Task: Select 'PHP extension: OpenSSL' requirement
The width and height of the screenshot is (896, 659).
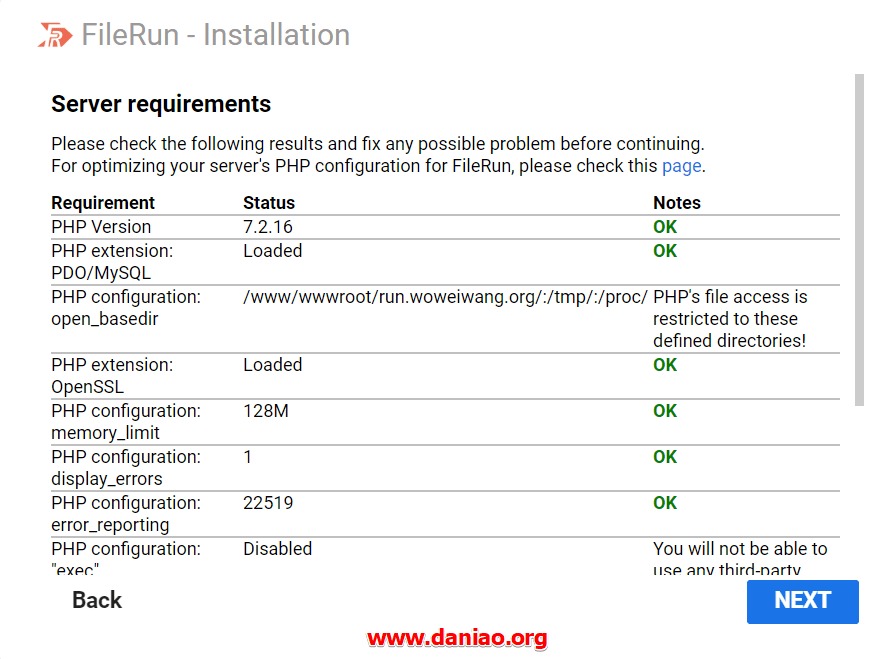Action: point(112,376)
